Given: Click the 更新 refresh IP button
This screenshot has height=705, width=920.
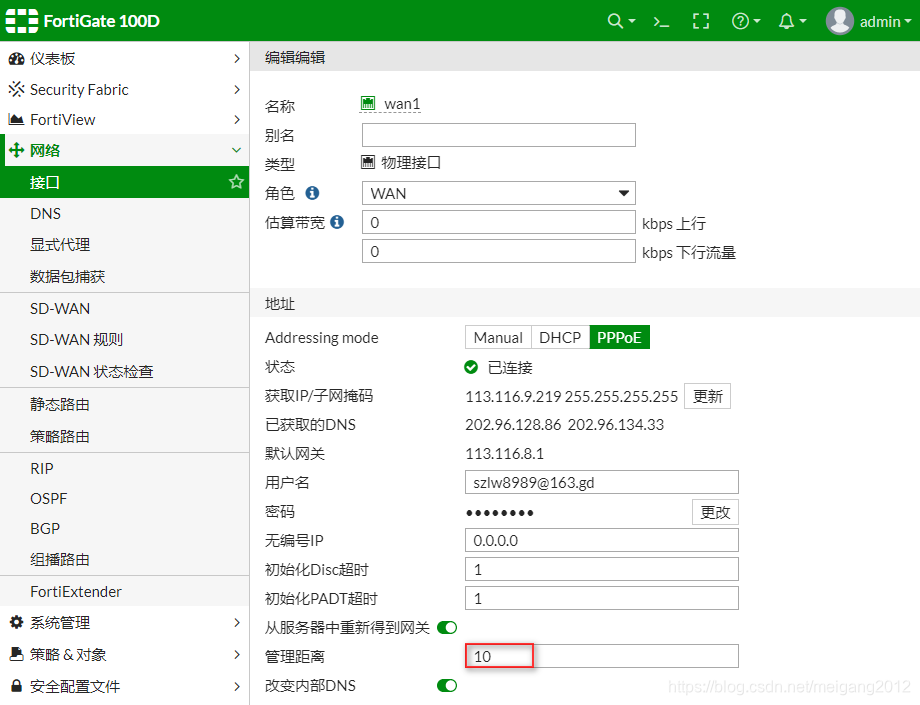Looking at the screenshot, I should [707, 396].
